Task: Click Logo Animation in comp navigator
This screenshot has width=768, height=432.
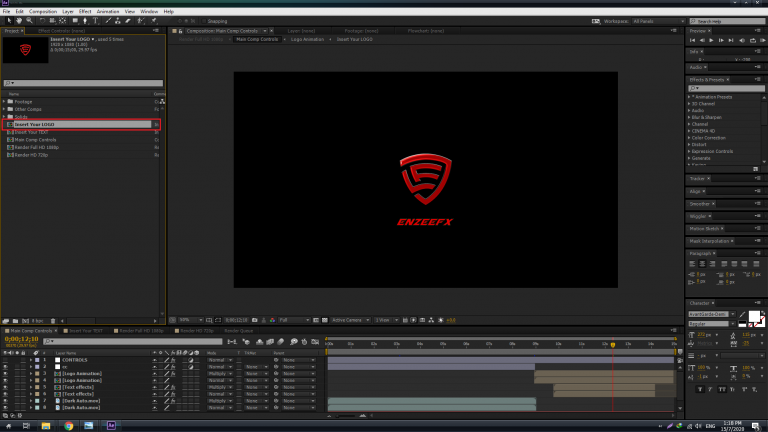Action: click(x=307, y=39)
